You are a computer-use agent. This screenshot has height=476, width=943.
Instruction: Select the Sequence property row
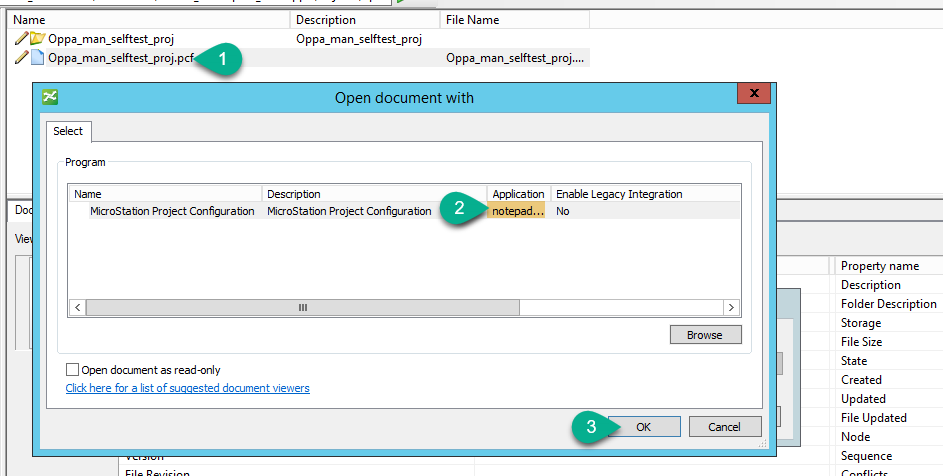tap(889, 456)
